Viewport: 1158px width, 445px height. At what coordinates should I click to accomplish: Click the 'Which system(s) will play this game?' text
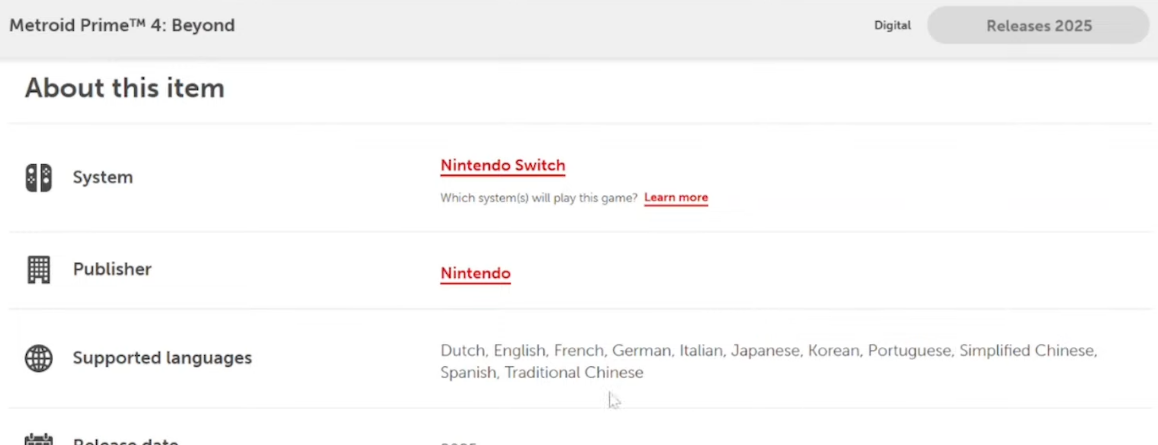539,198
